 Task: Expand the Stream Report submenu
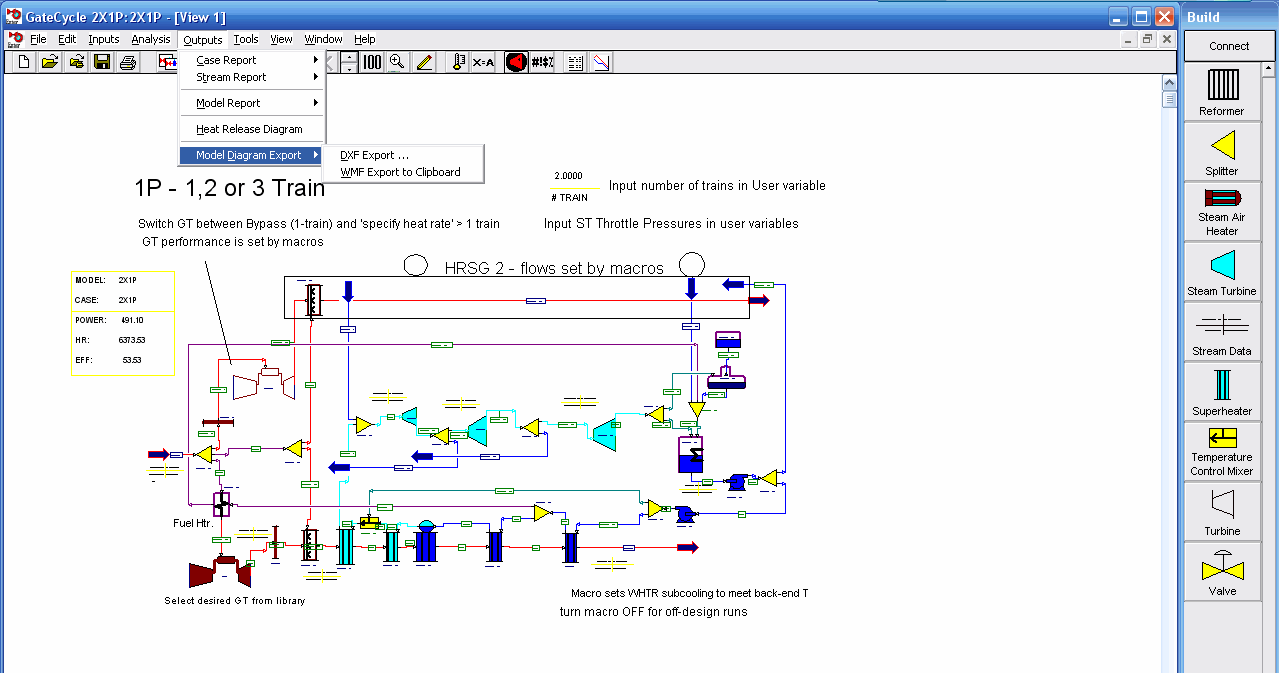point(253,77)
